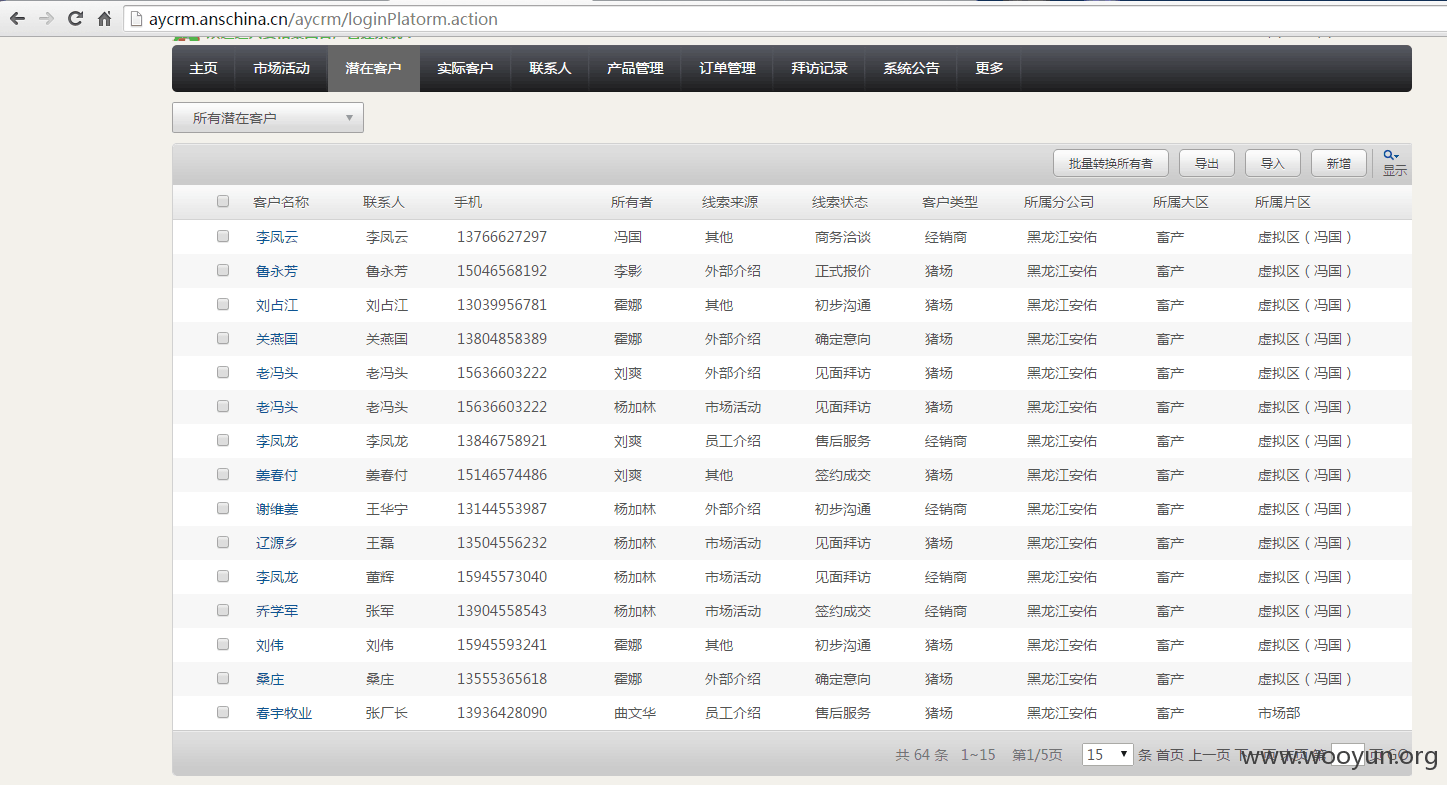Check the 春宇牧业 row checkbox

(x=223, y=712)
